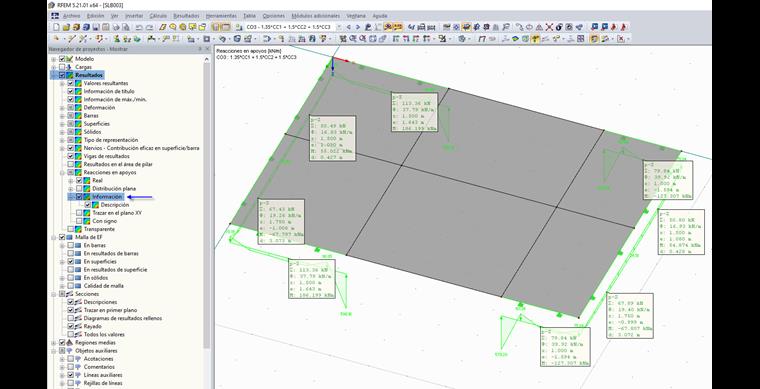Enable Resultados en el área de pilar checkbox
The height and width of the screenshot is (389, 760).
pos(71,164)
